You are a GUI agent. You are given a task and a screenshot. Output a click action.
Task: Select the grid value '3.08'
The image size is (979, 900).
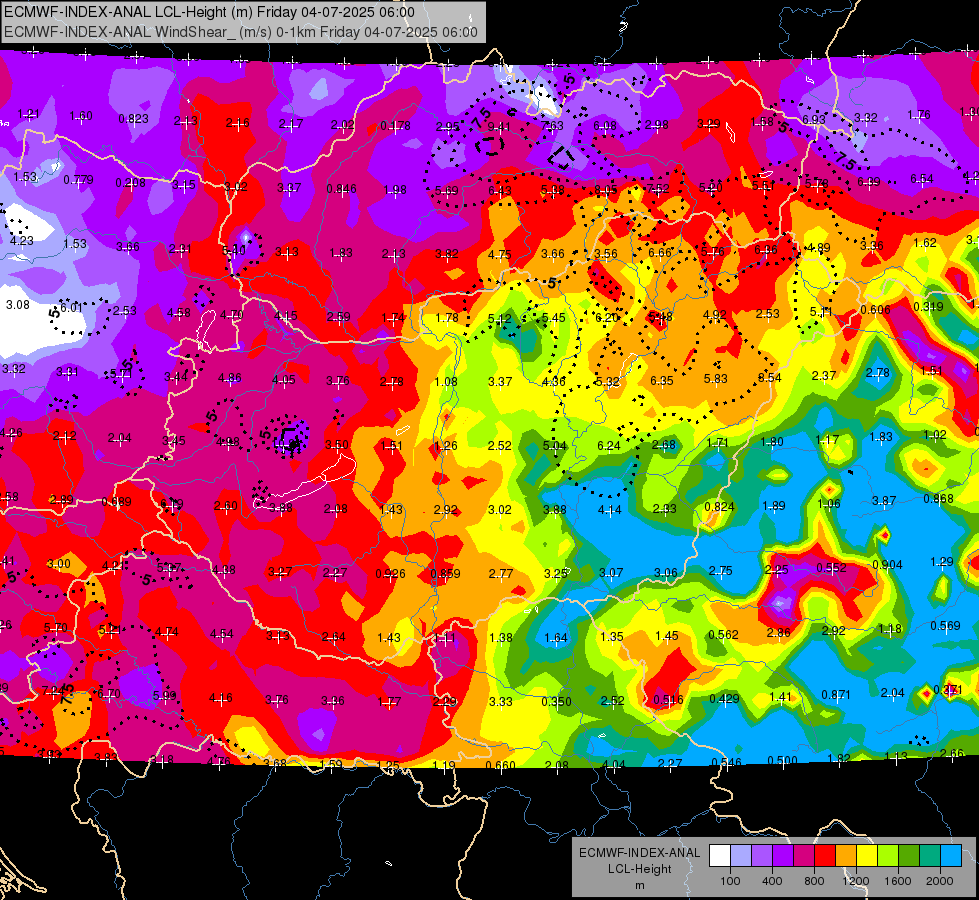pos(18,304)
